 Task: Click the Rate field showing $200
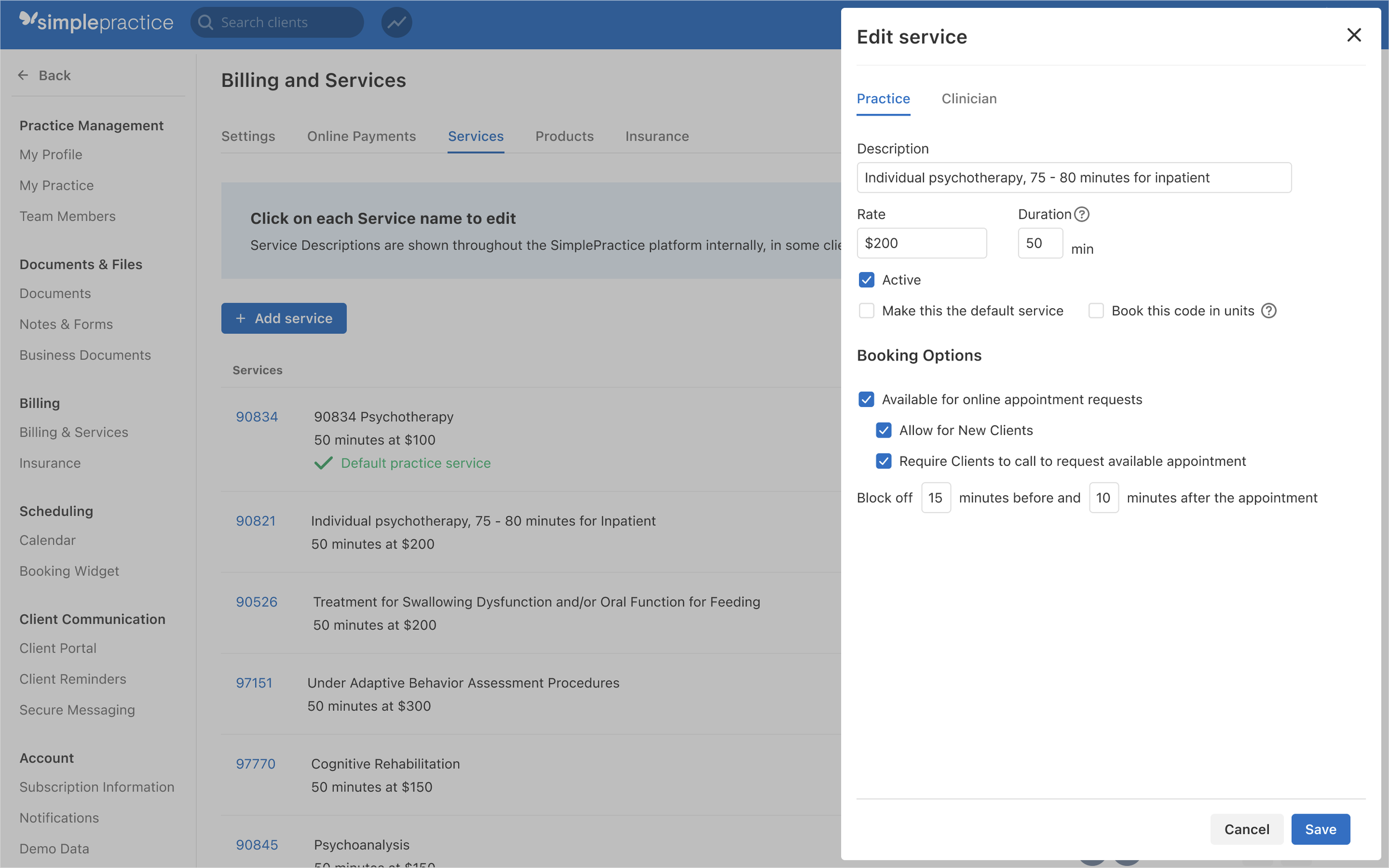[921, 243]
